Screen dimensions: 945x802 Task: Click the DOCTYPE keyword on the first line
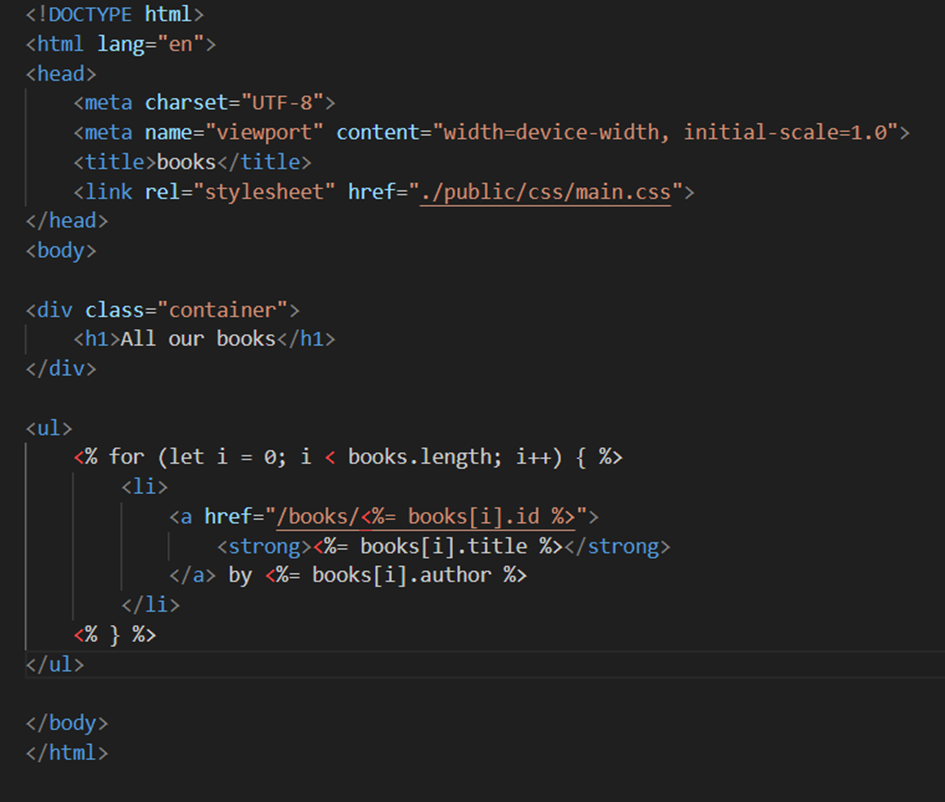point(90,14)
